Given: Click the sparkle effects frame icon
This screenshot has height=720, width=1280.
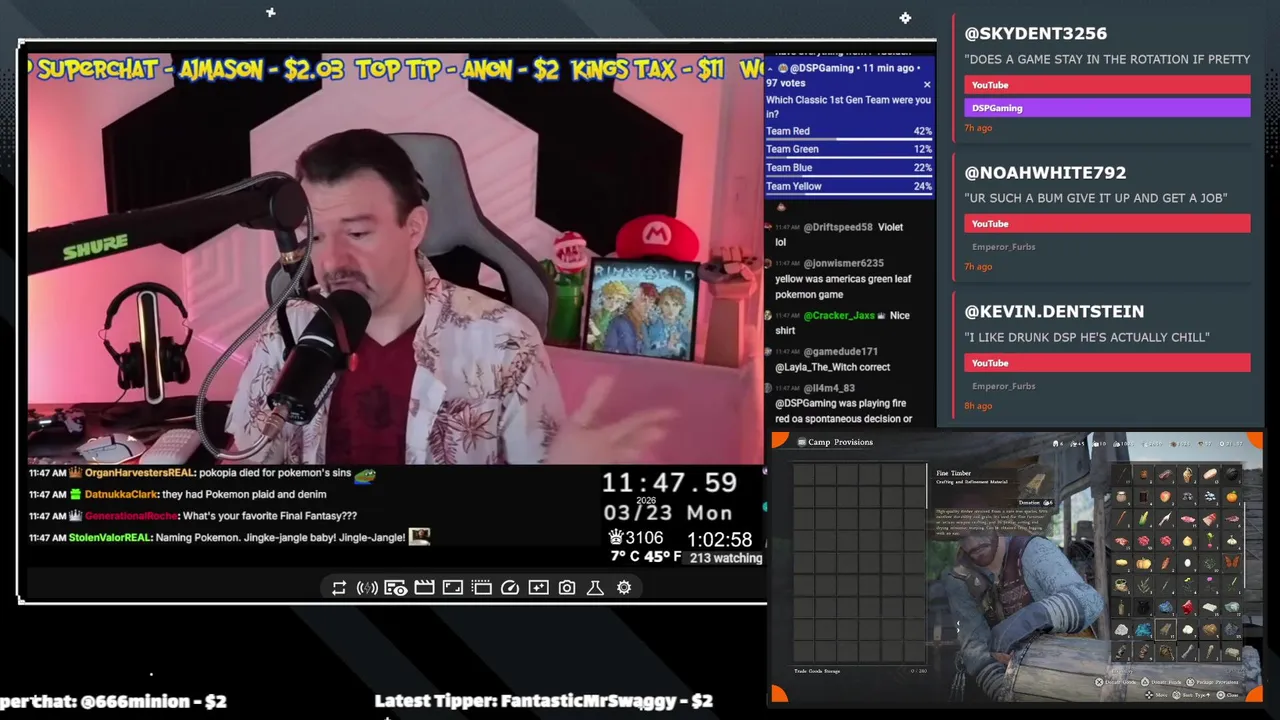Looking at the screenshot, I should pyautogui.click(x=538, y=588).
